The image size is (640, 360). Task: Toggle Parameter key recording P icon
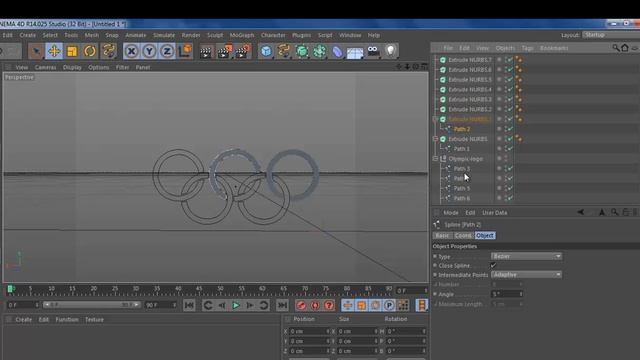[389, 305]
